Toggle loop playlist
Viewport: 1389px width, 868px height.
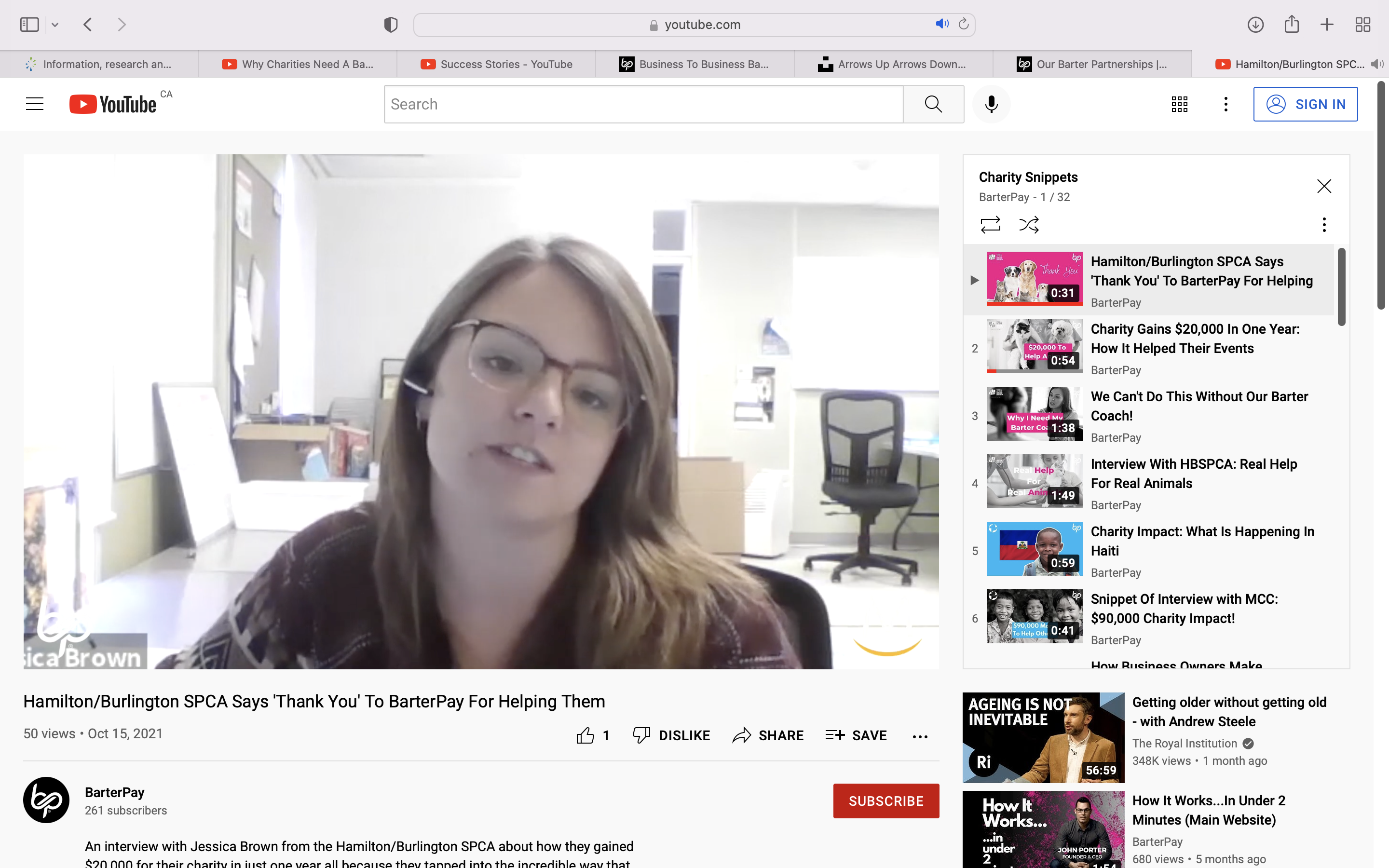(990, 224)
